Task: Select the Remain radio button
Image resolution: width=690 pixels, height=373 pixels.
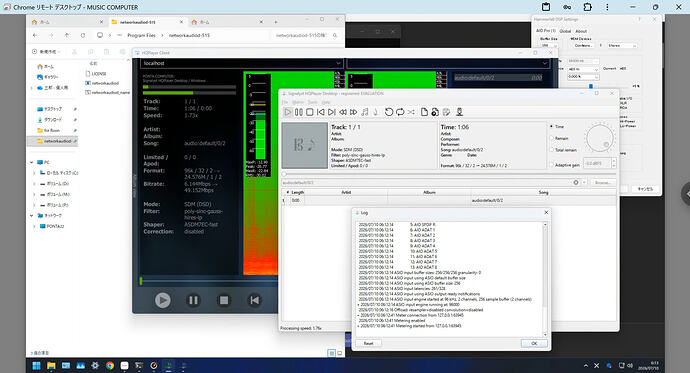Action: click(x=551, y=138)
